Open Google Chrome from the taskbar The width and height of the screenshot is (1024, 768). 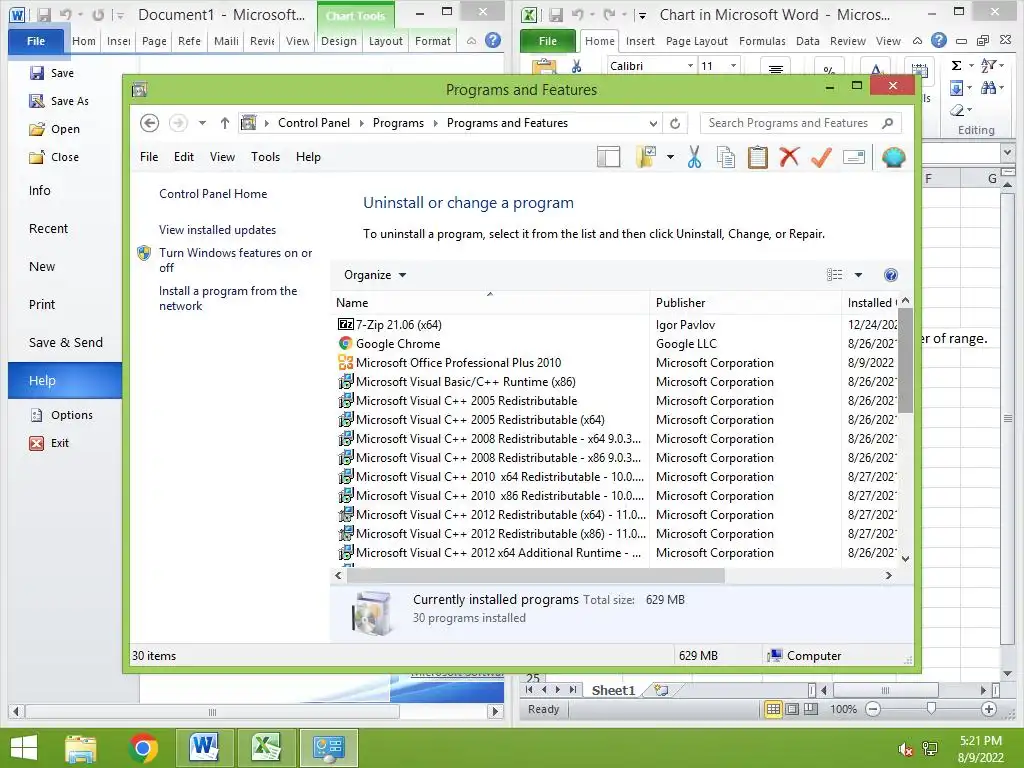pyautogui.click(x=143, y=748)
